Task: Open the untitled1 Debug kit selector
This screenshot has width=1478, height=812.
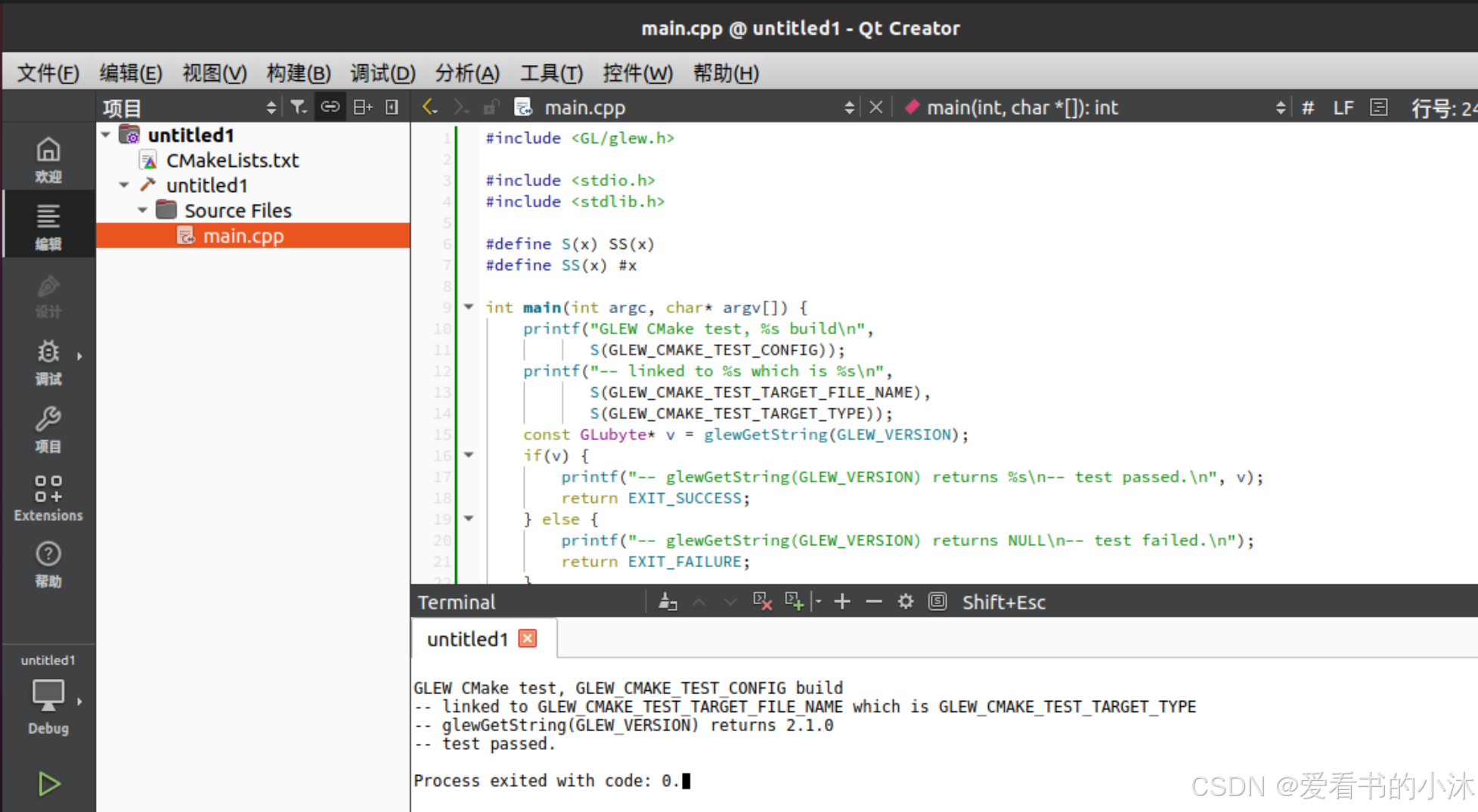Action: click(48, 696)
